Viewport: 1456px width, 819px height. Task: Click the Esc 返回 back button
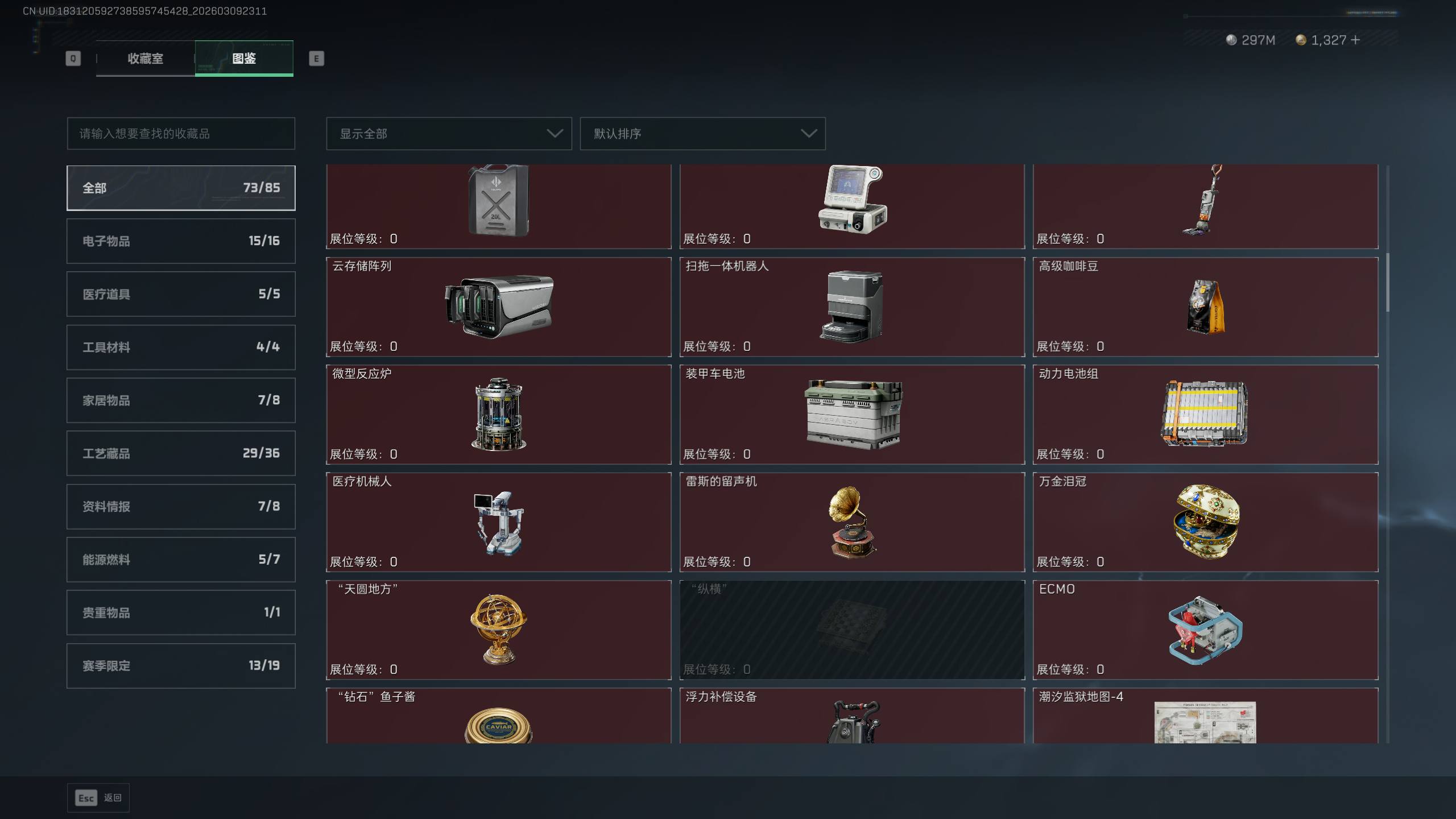pos(98,798)
